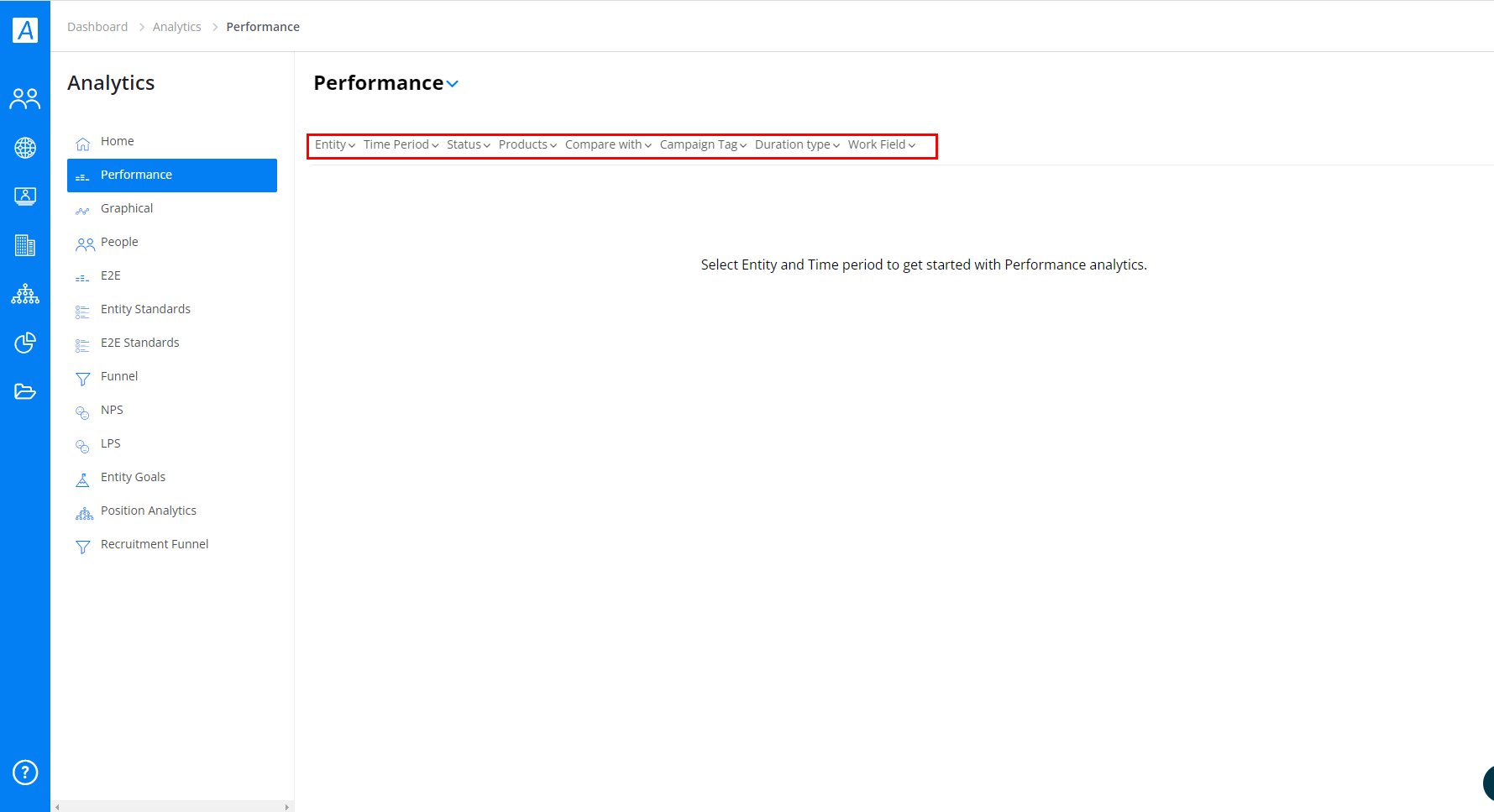Open the Time Period filter dropdown
This screenshot has width=1494, height=812.
point(401,144)
